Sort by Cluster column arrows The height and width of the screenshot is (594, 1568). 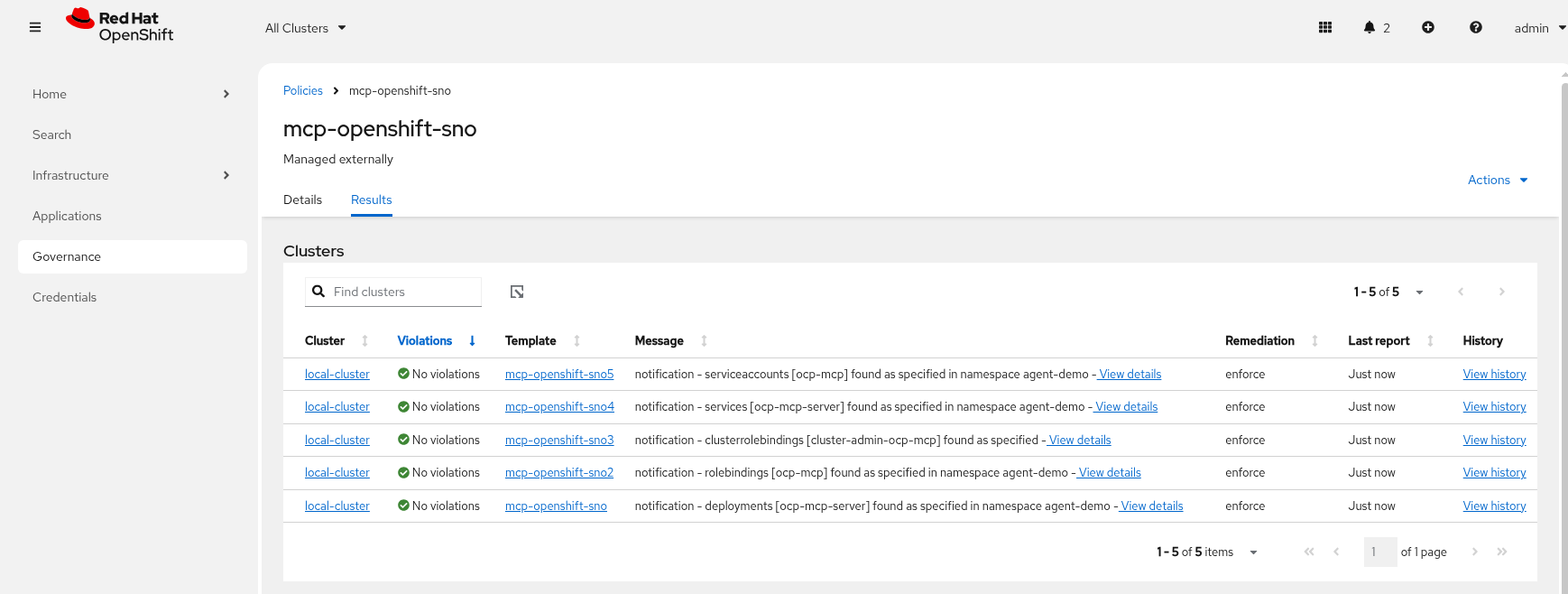coord(364,340)
